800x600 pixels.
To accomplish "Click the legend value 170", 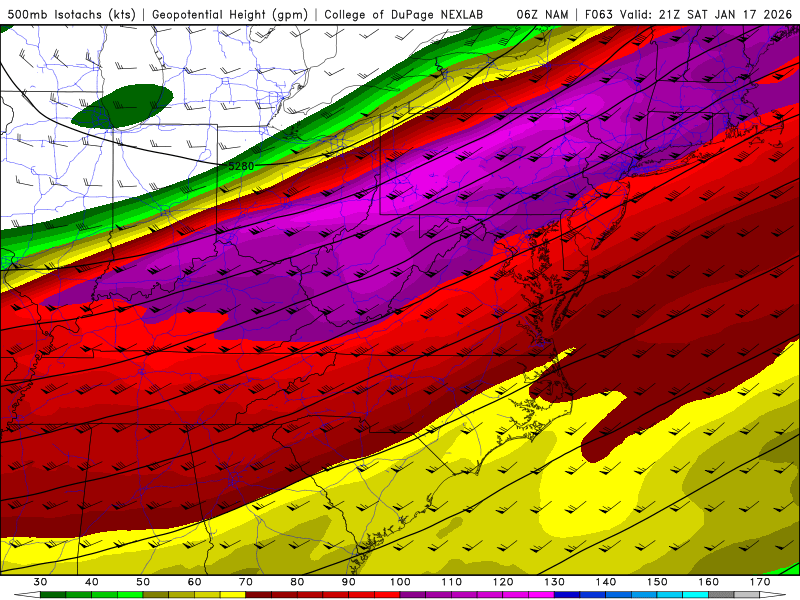I will (760, 582).
